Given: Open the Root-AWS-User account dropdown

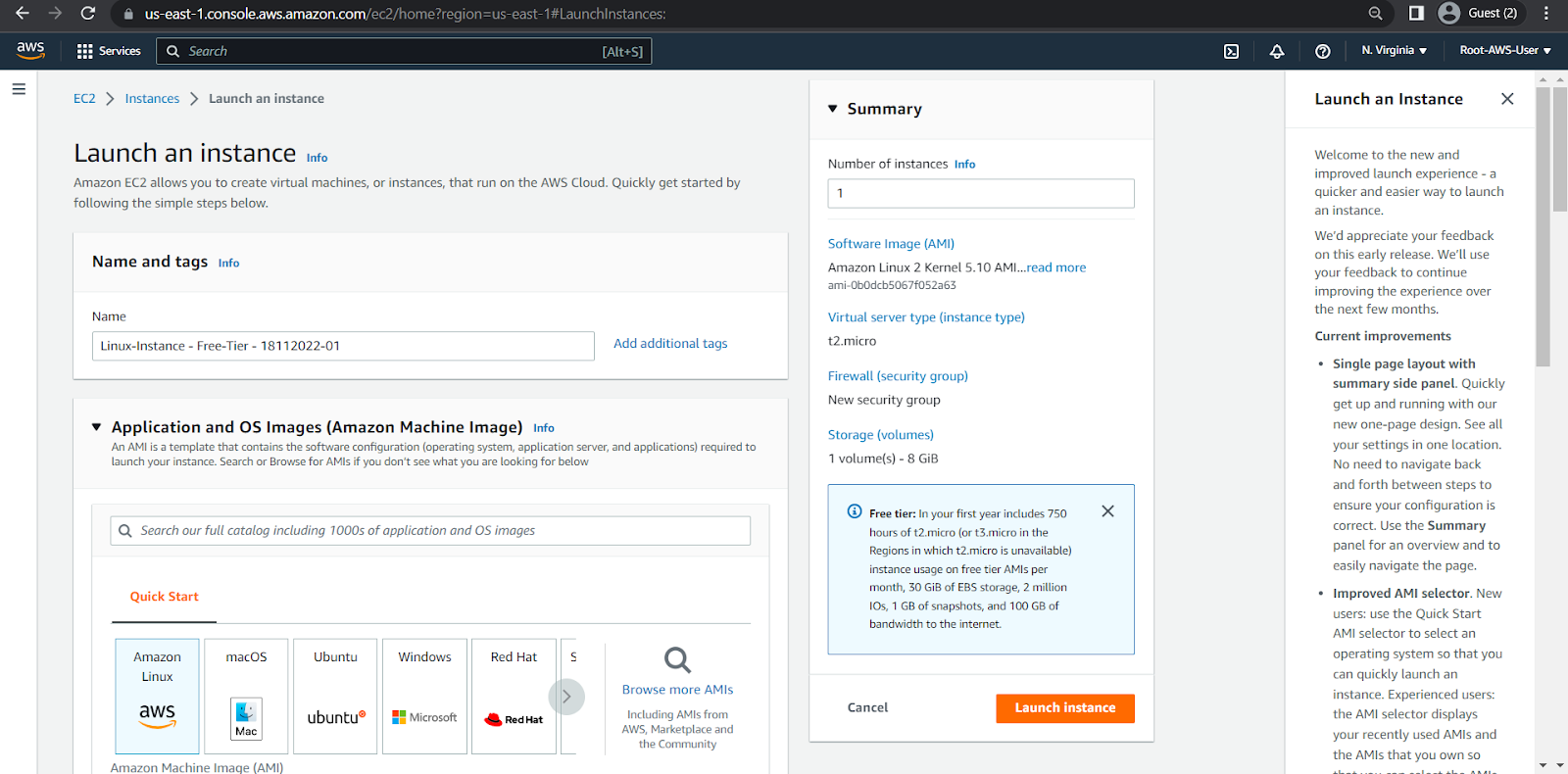Looking at the screenshot, I should [x=1505, y=51].
